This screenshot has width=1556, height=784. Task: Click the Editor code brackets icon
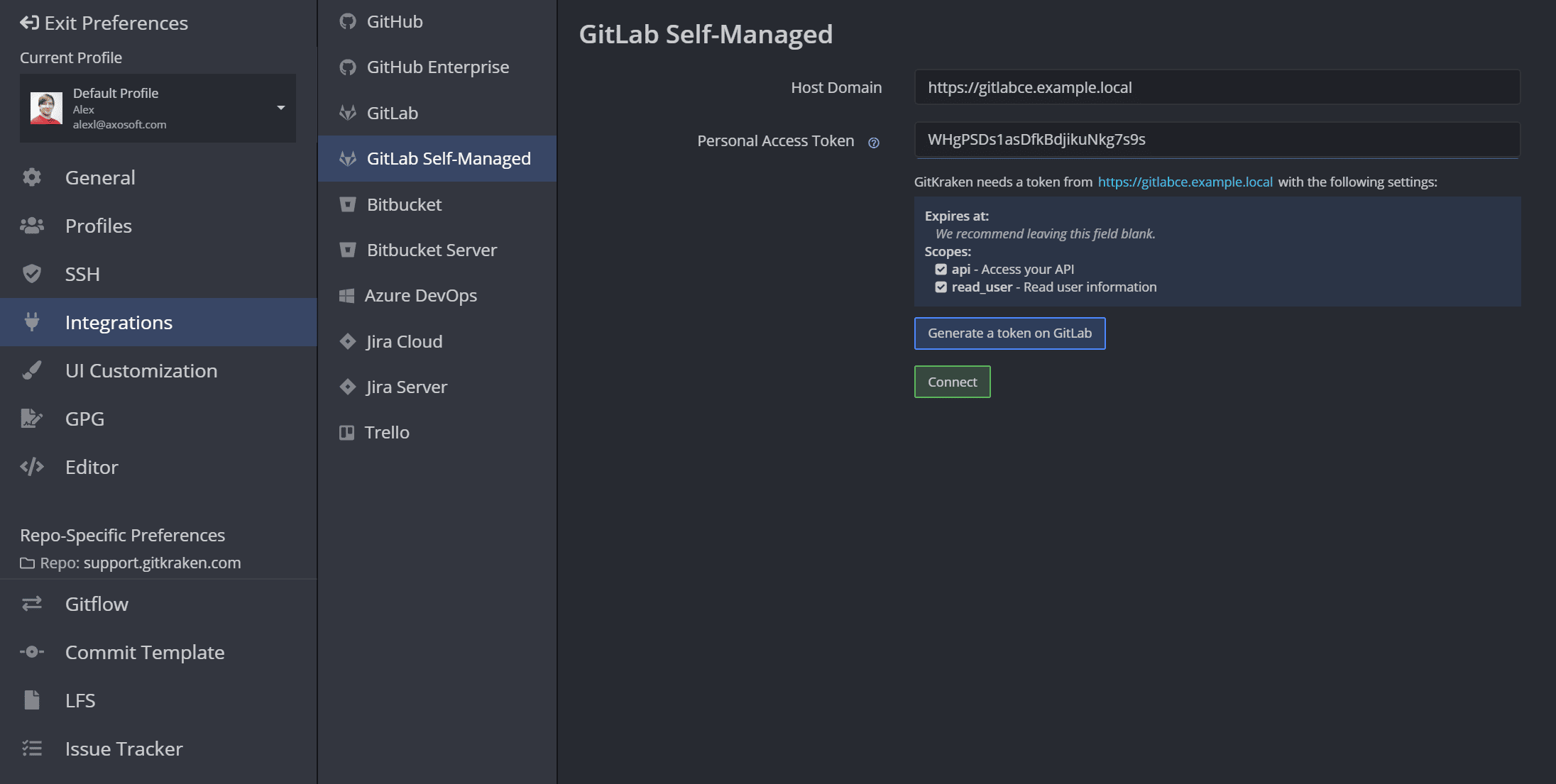coord(32,467)
